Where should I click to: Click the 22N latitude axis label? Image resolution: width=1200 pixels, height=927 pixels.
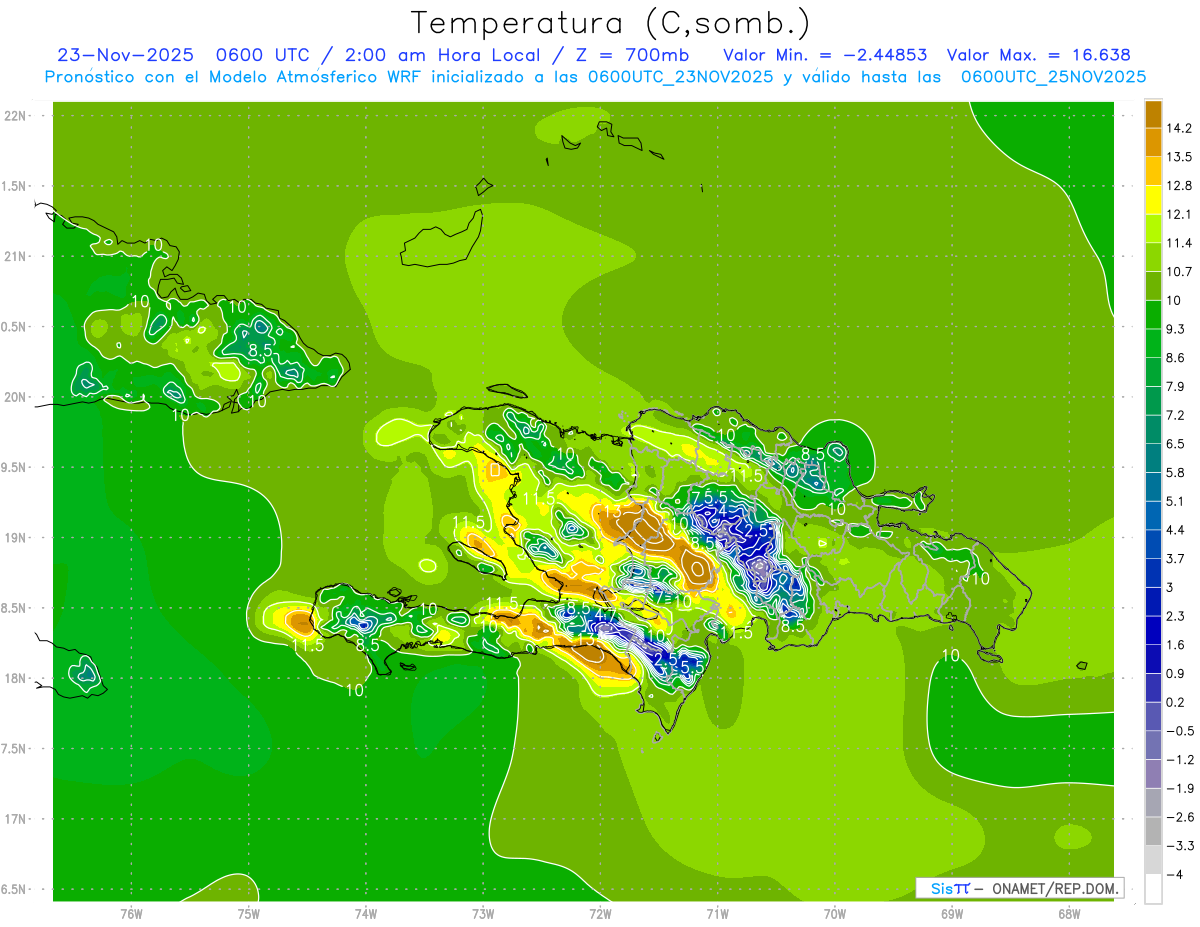tap(16, 116)
